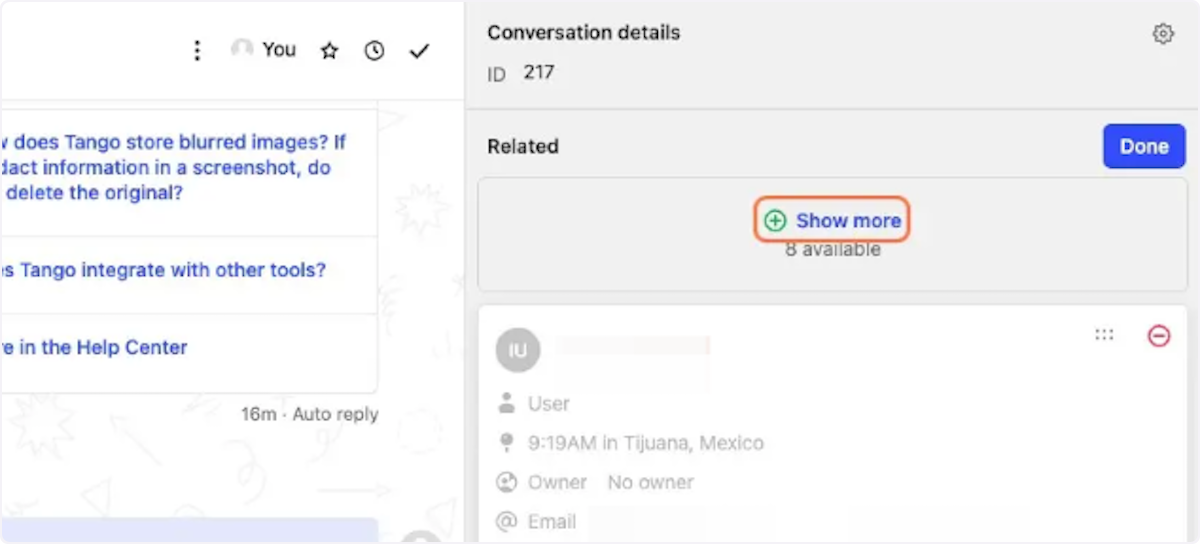Viewport: 1200px width, 544px height.
Task: Open conversation details gear settings
Action: (1162, 34)
